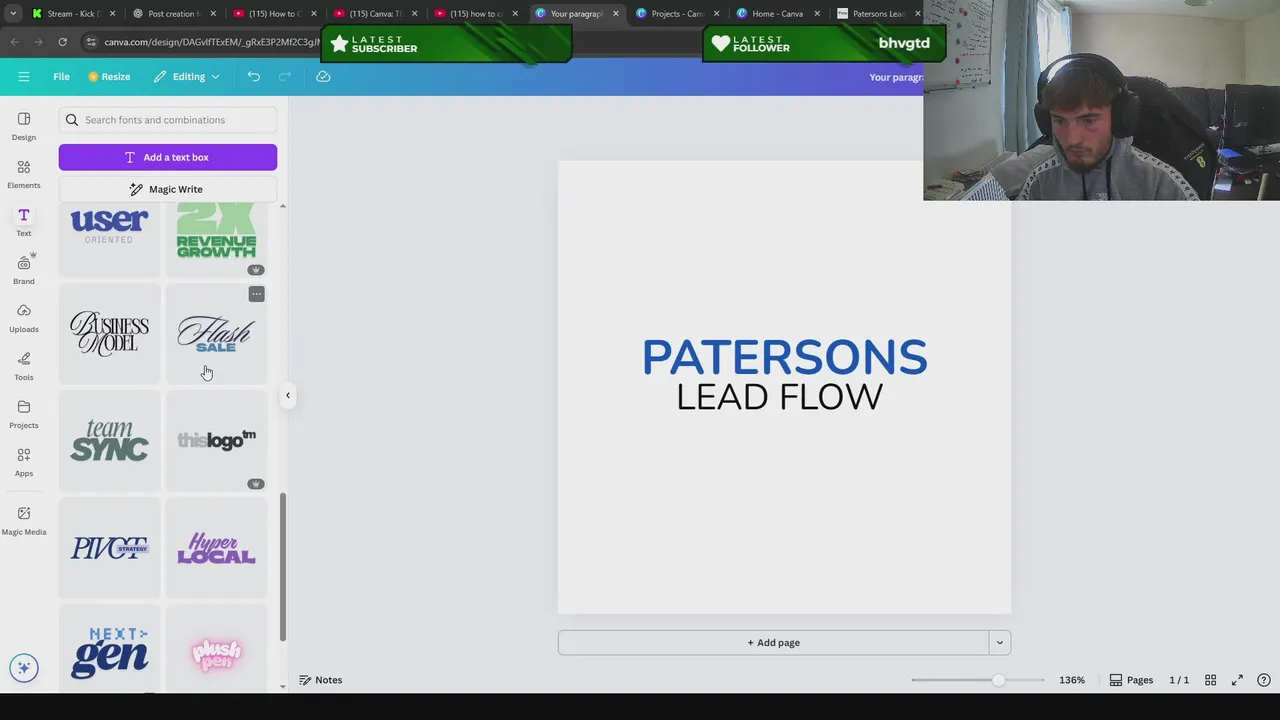The height and width of the screenshot is (720, 1280).
Task: Reload the browser page
Action: click(x=62, y=42)
